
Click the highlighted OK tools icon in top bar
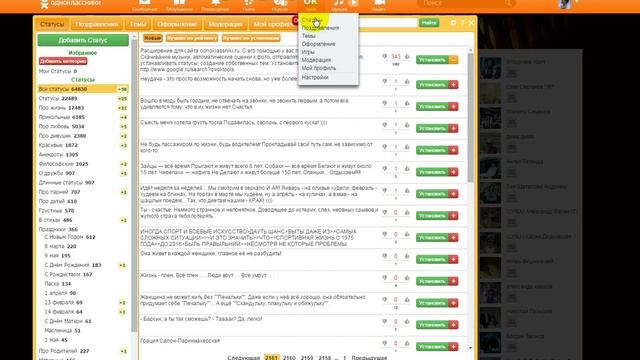[311, 4]
